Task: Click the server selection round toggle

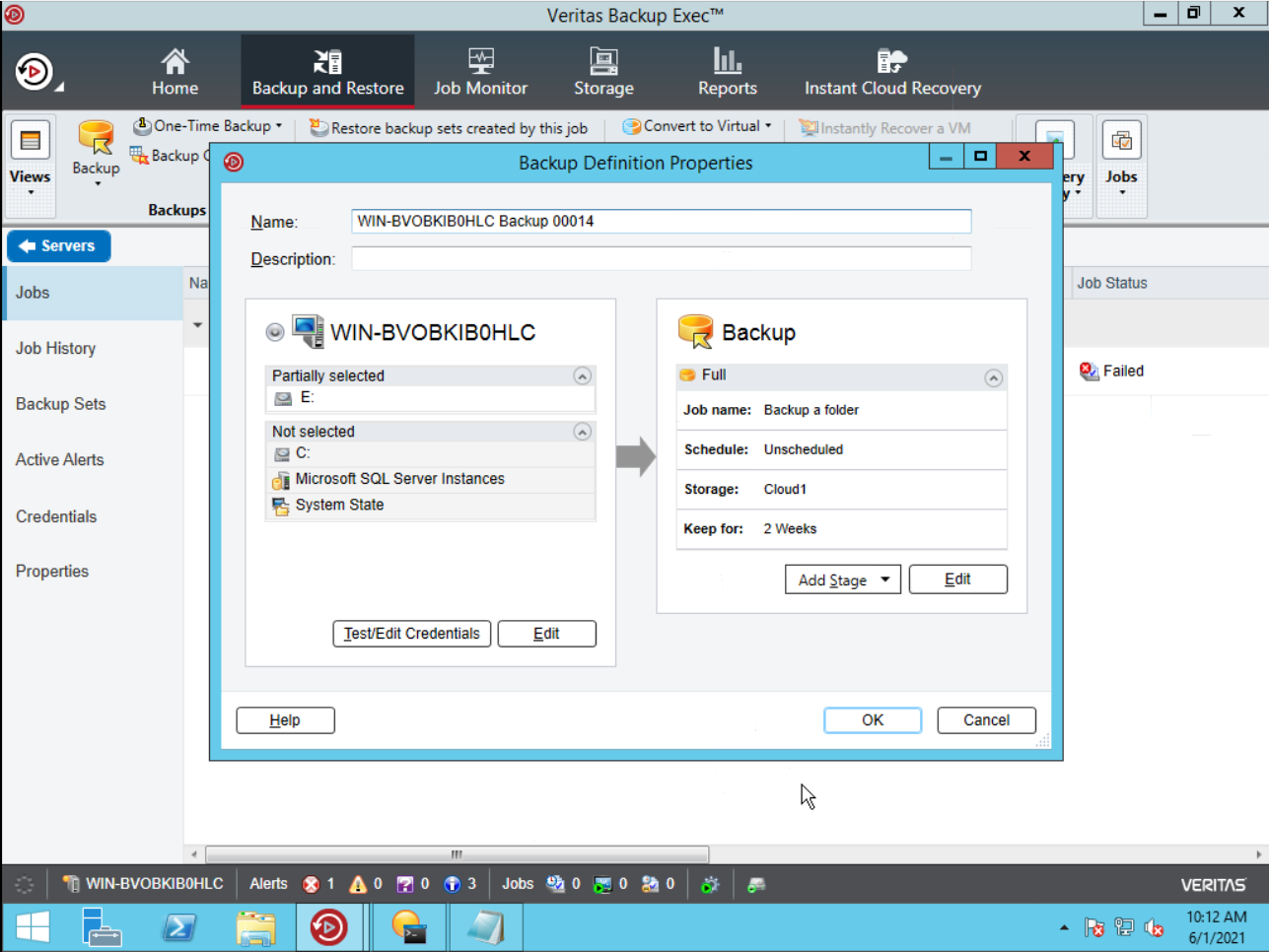Action: click(x=275, y=332)
